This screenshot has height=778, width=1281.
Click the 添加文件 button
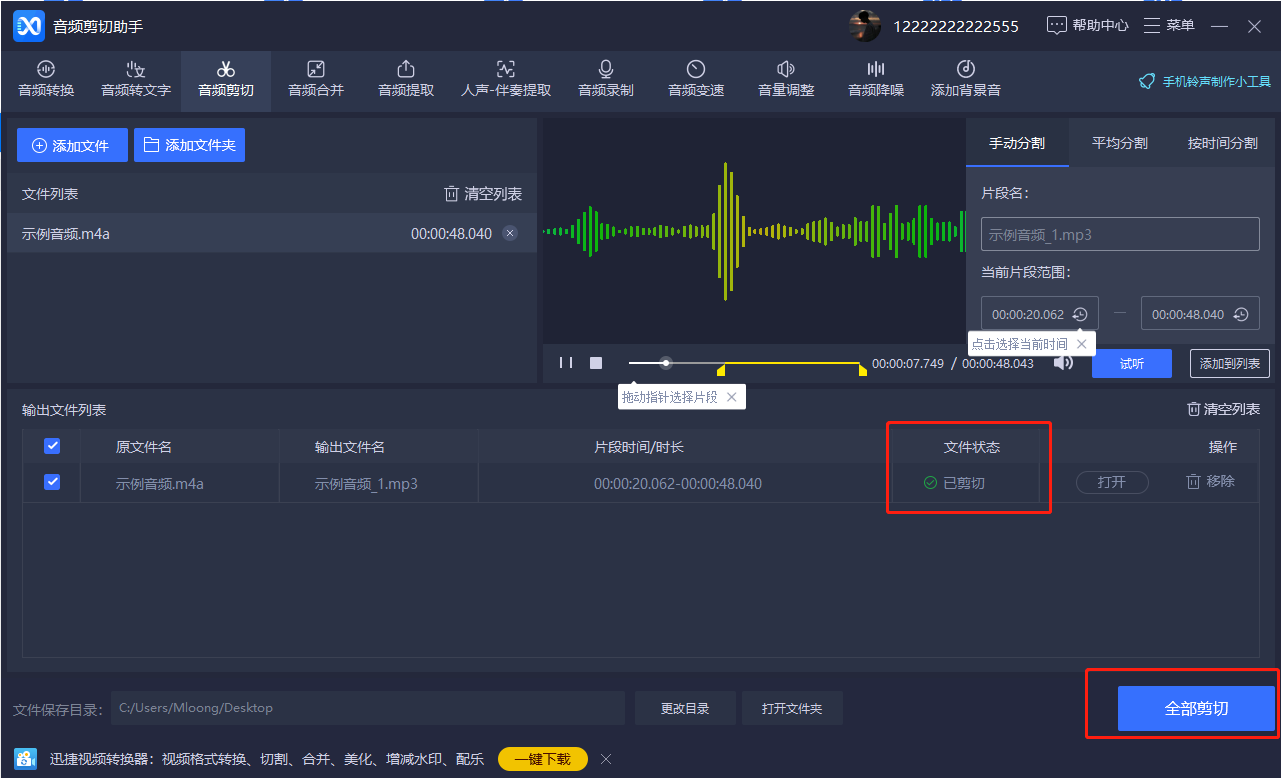coord(72,145)
